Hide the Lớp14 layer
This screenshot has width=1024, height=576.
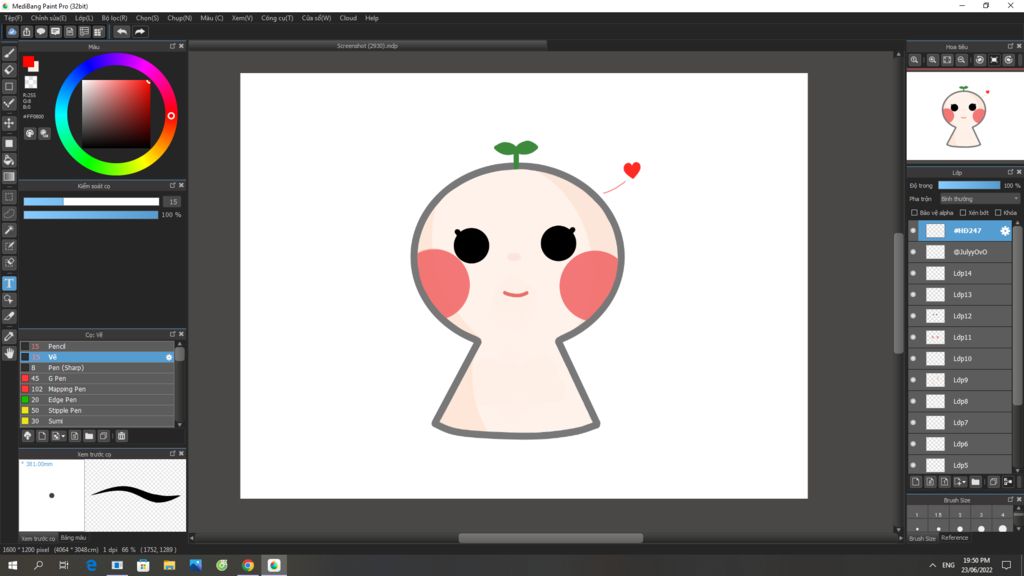pos(913,274)
